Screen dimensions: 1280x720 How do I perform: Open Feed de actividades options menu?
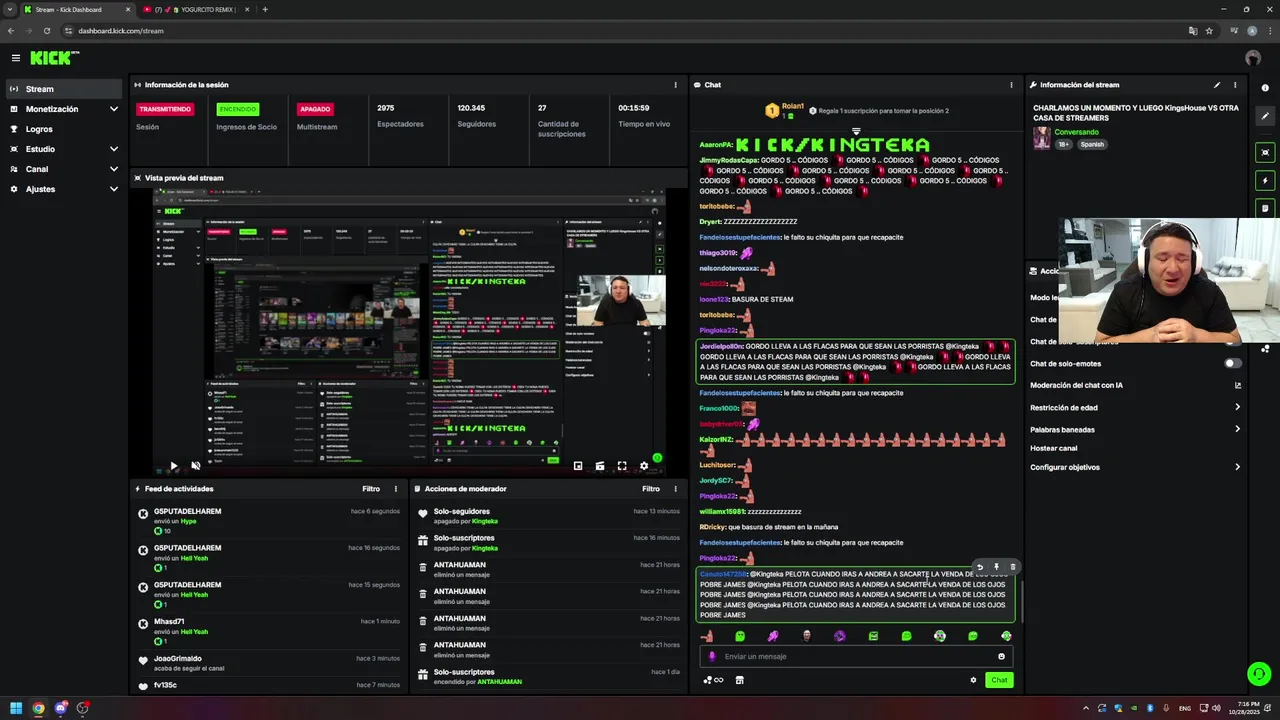tap(395, 489)
